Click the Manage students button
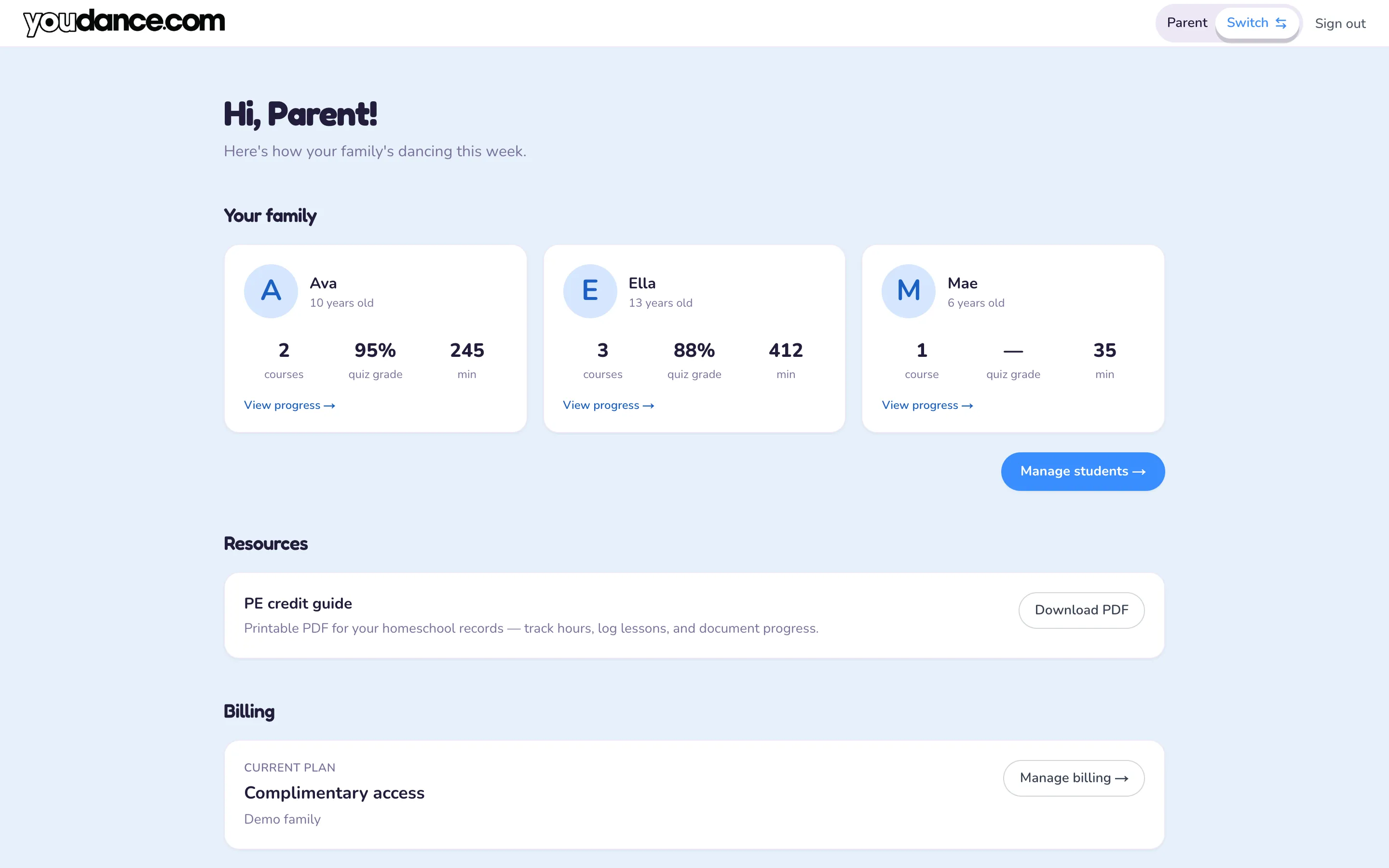 click(1082, 471)
